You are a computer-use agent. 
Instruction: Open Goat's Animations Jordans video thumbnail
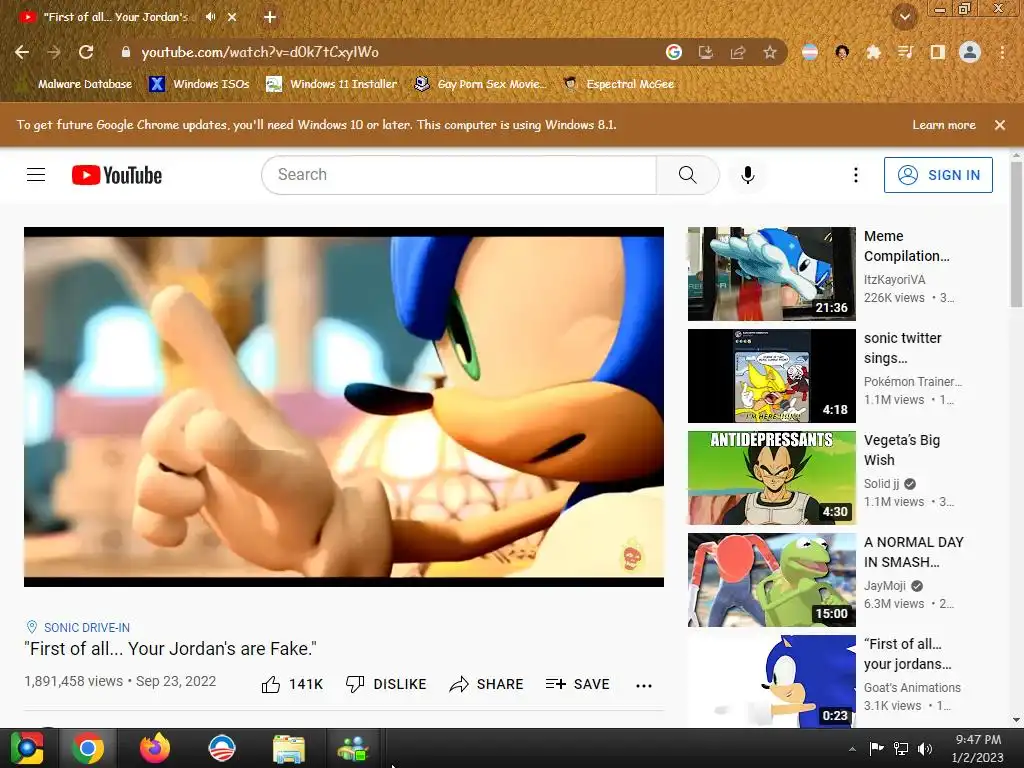coord(772,682)
